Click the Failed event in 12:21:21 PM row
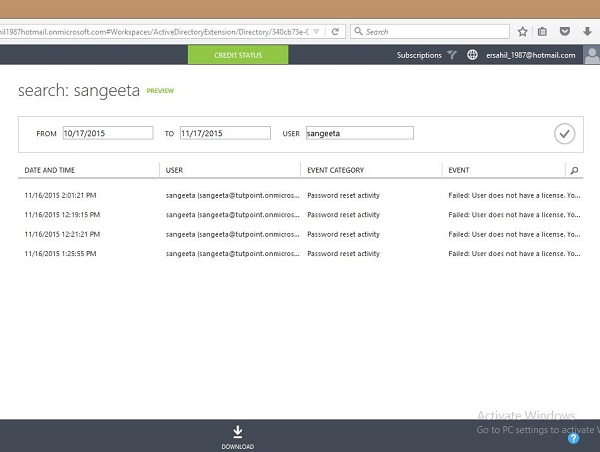This screenshot has width=600, height=452. pyautogui.click(x=514, y=234)
